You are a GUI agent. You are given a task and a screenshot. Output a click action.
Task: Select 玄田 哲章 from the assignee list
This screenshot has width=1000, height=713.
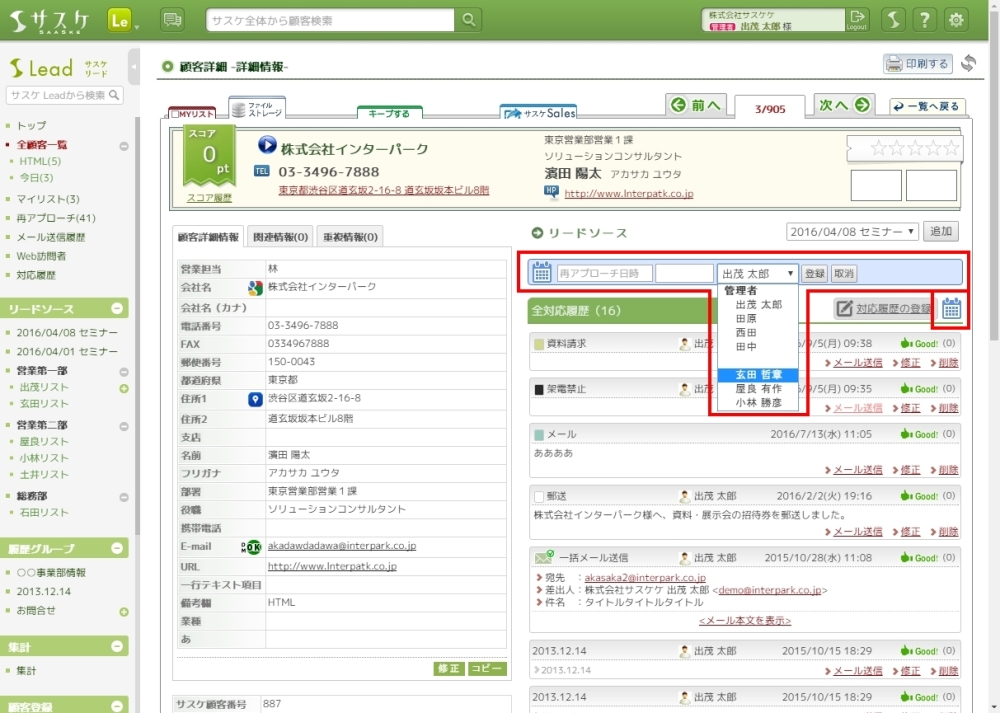tap(759, 375)
